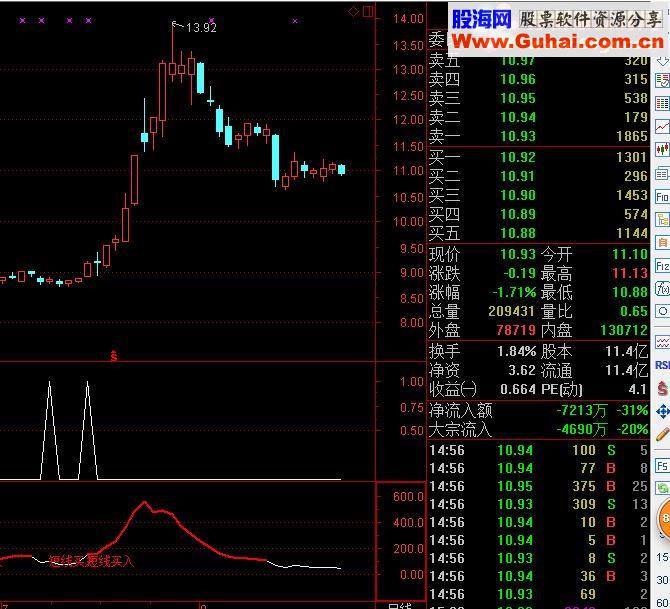Click the 600.0 indicator axis label
670x609 pixels.
408,497
